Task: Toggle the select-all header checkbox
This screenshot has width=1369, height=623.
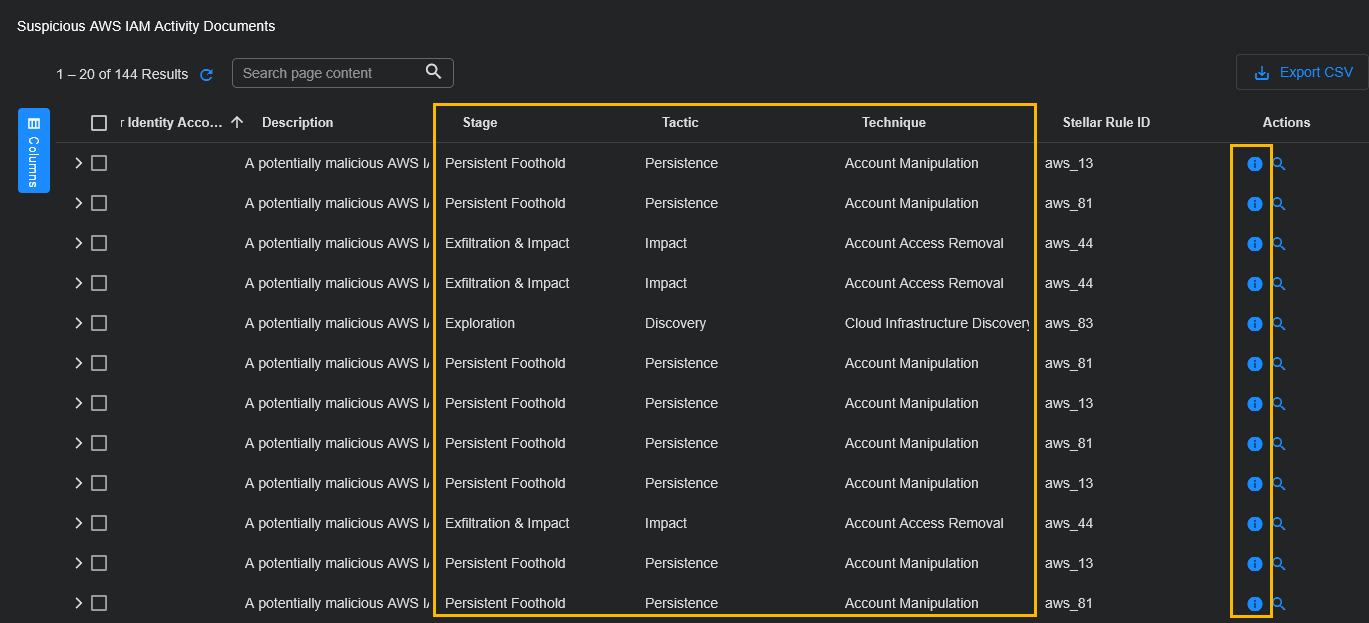Action: 99,123
